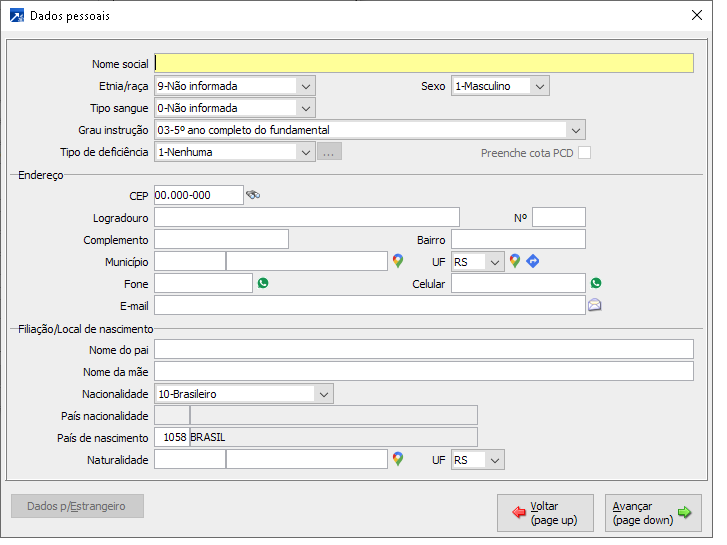The image size is (727, 545).
Task: Open the Tipo sangue dropdown
Action: click(306, 108)
